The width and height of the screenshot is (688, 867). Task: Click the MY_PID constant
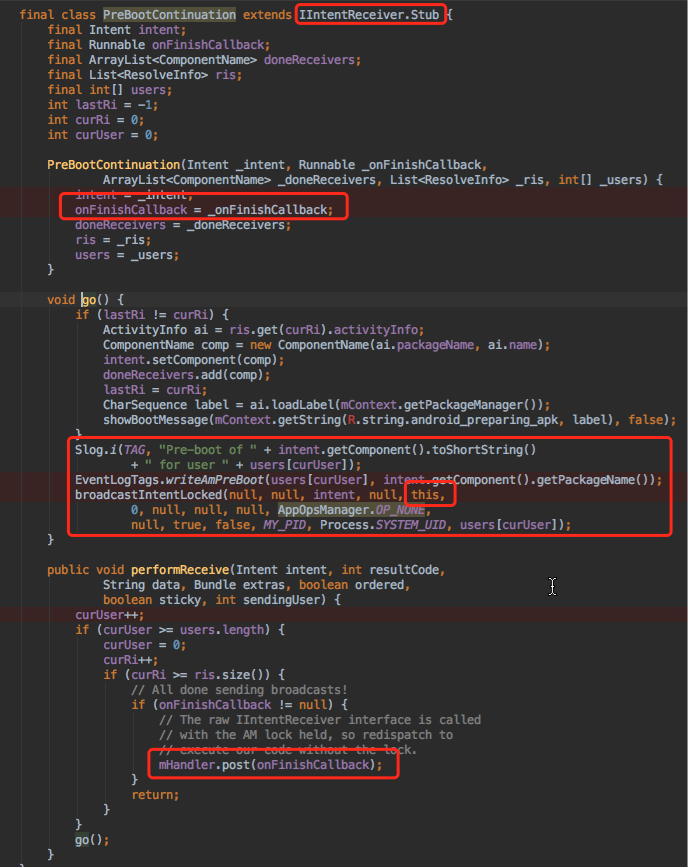pyautogui.click(x=284, y=524)
